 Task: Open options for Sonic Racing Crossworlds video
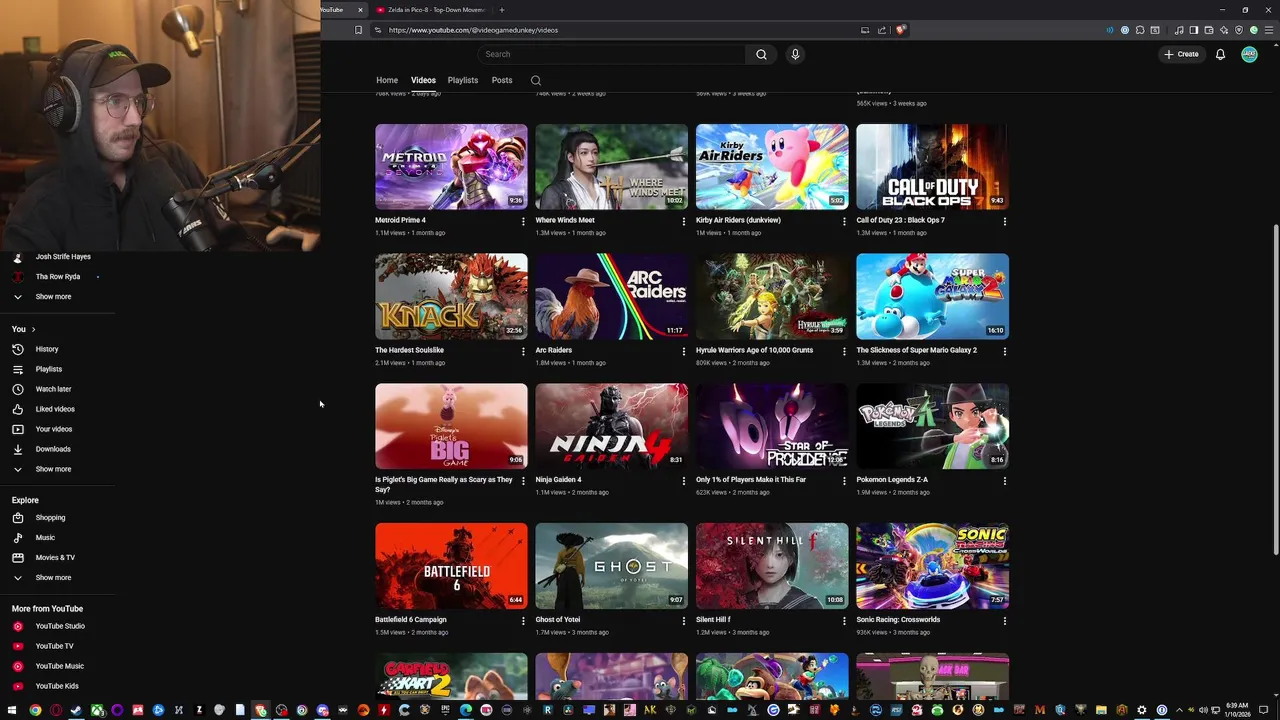[x=1004, y=621]
